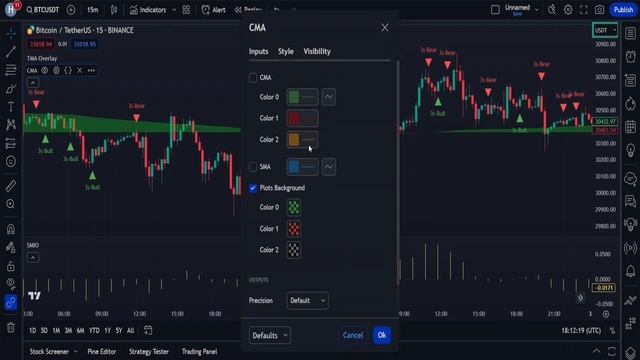Enter fullscreen mode icon

tap(584, 10)
